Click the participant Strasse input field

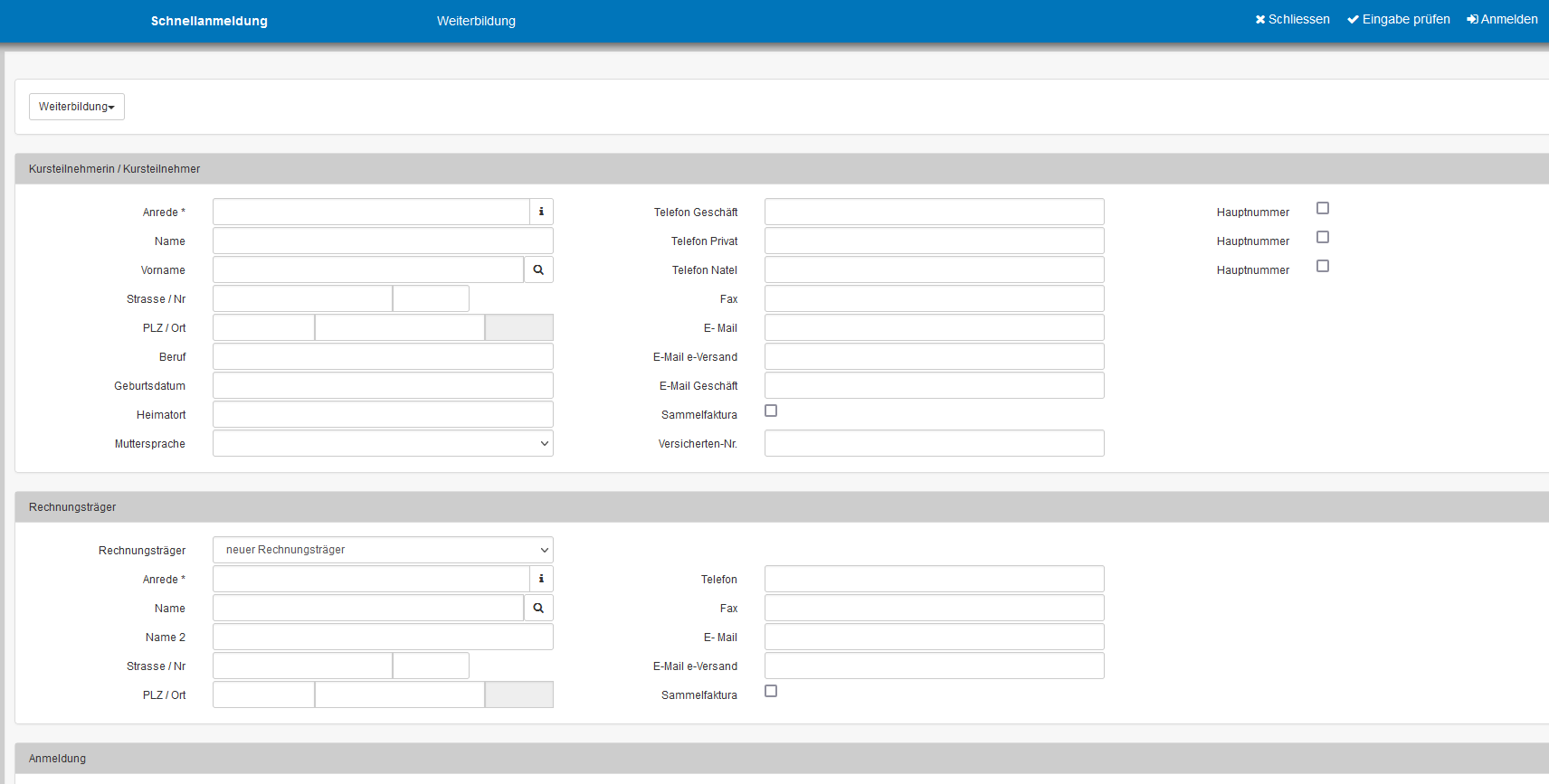(x=302, y=298)
